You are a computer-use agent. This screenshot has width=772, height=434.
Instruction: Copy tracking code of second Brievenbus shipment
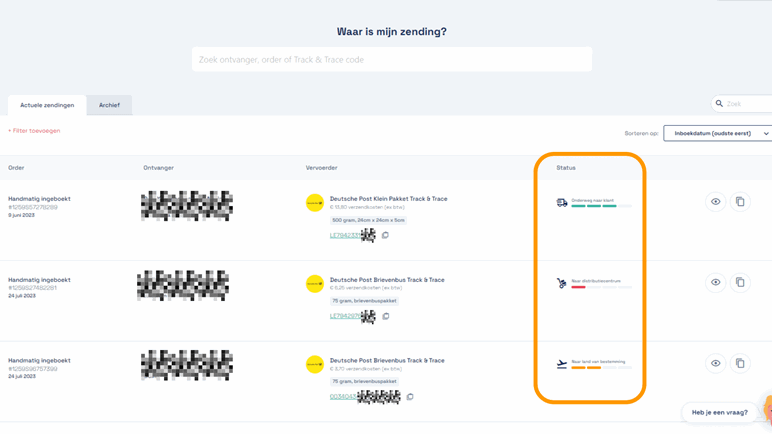click(386, 316)
